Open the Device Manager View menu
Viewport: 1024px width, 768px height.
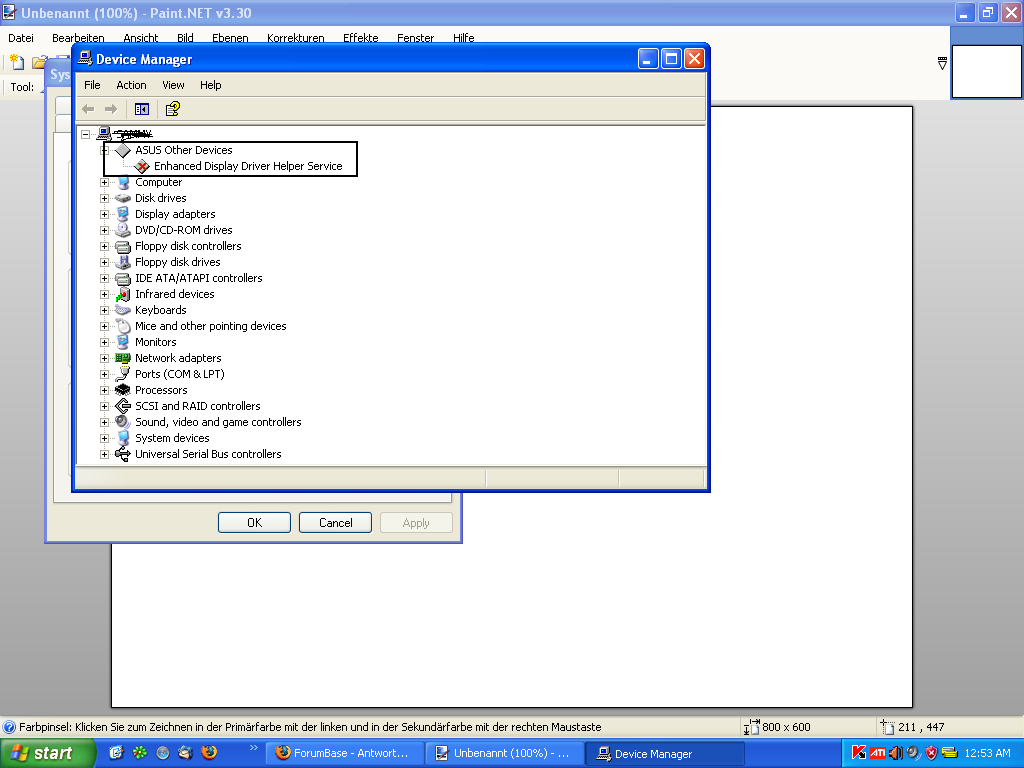coord(173,85)
